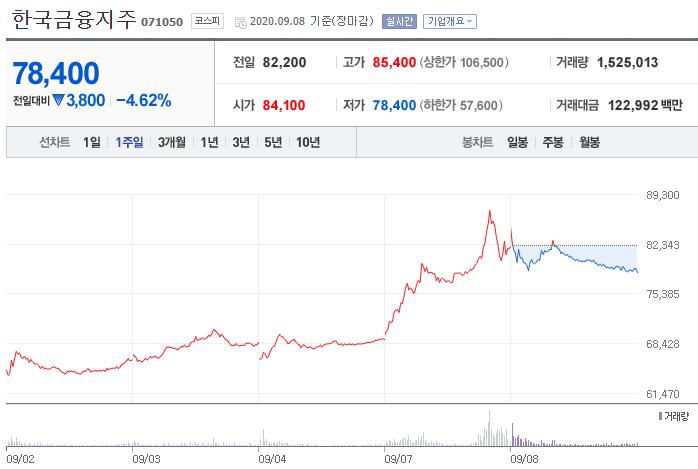This screenshot has width=698, height=469.
Task: Click the 09/07 date axis label
Action: (398, 459)
